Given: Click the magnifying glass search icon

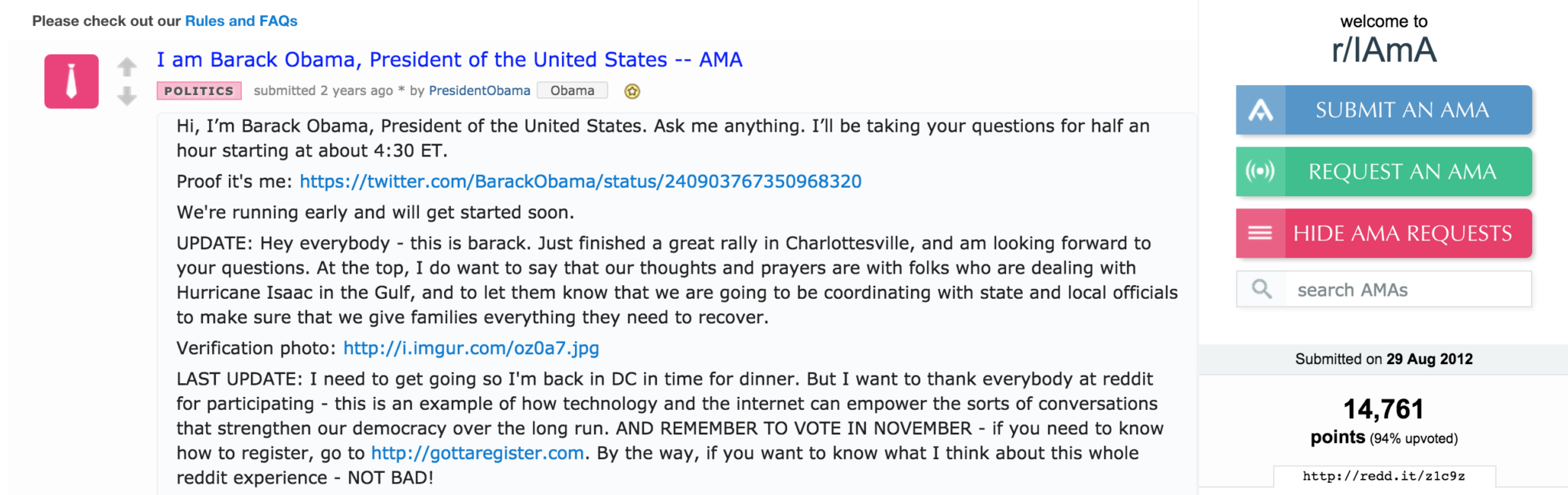Looking at the screenshot, I should click(x=1262, y=289).
